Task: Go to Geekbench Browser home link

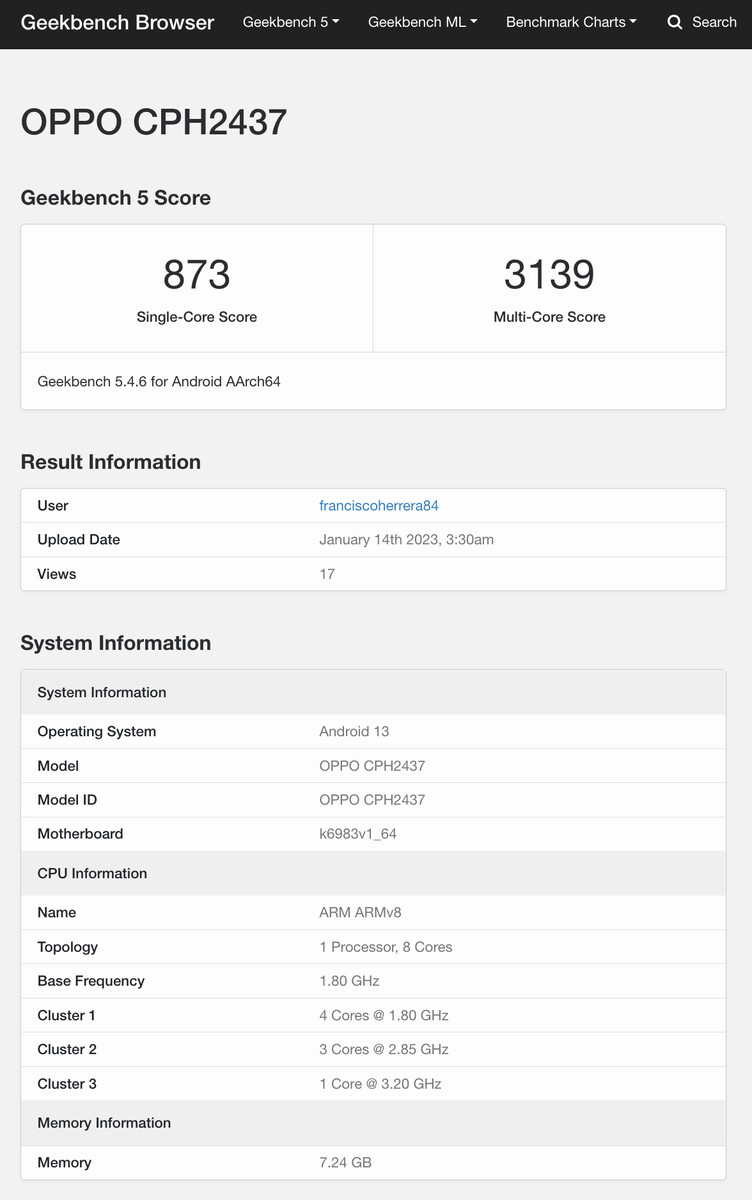Action: pyautogui.click(x=117, y=22)
